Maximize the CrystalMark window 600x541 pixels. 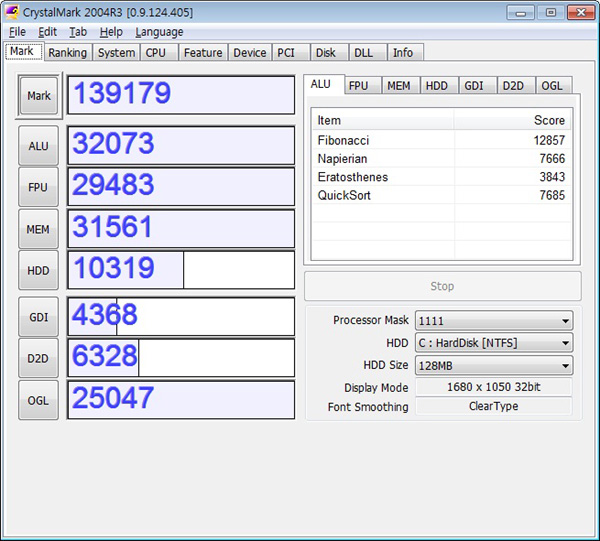[551, 13]
